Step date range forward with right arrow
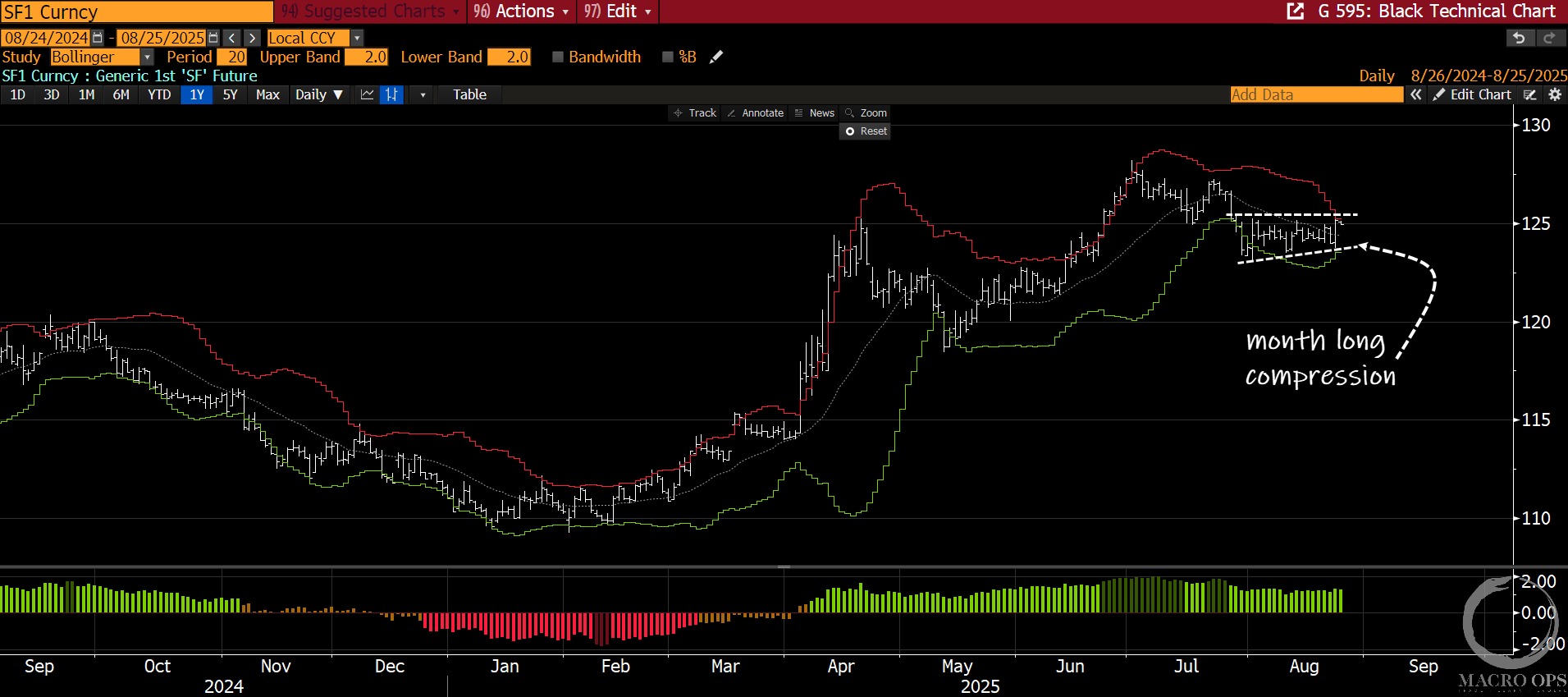The image size is (1568, 697). [253, 38]
